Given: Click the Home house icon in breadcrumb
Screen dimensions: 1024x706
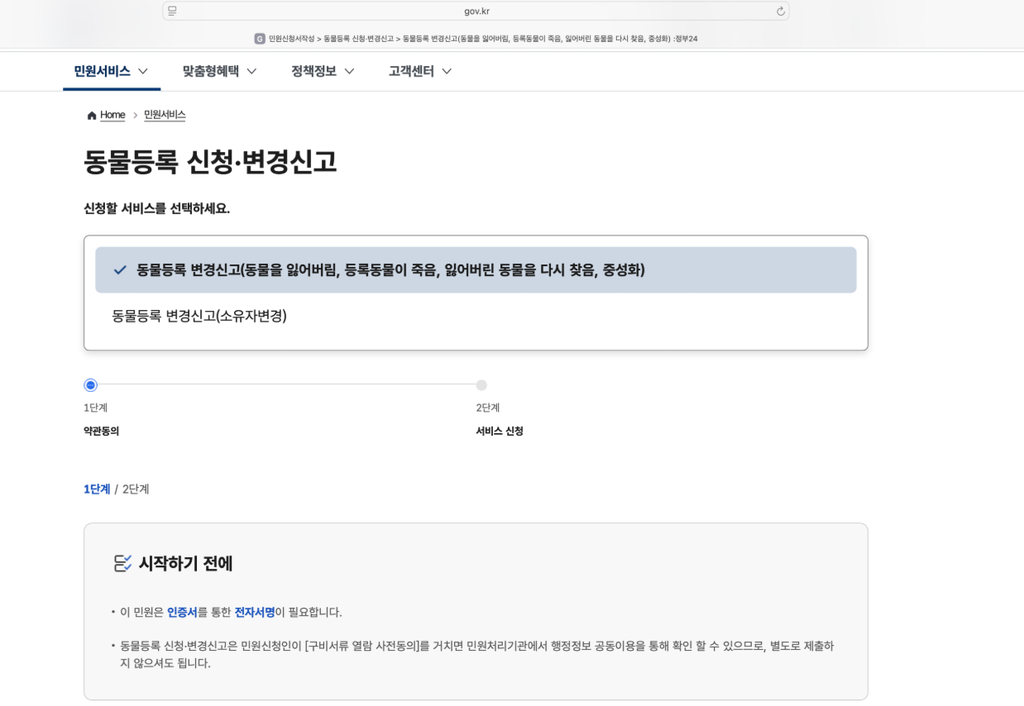Looking at the screenshot, I should [91, 116].
